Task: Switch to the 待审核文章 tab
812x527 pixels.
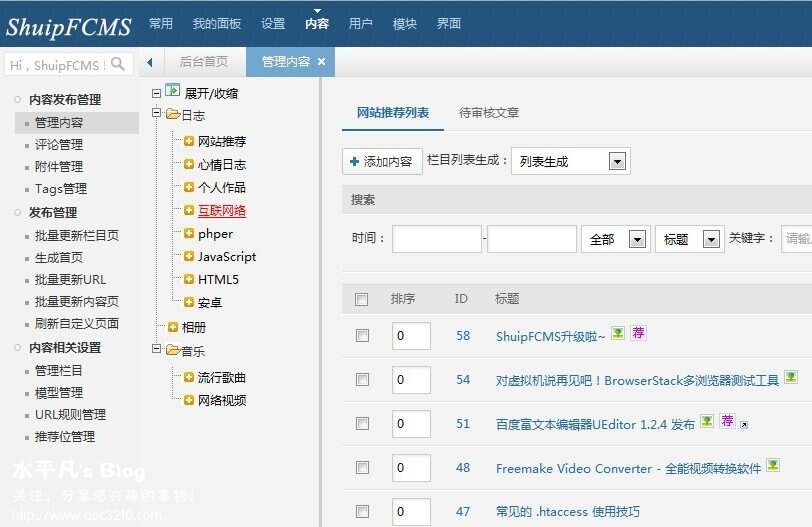Action: tap(489, 112)
